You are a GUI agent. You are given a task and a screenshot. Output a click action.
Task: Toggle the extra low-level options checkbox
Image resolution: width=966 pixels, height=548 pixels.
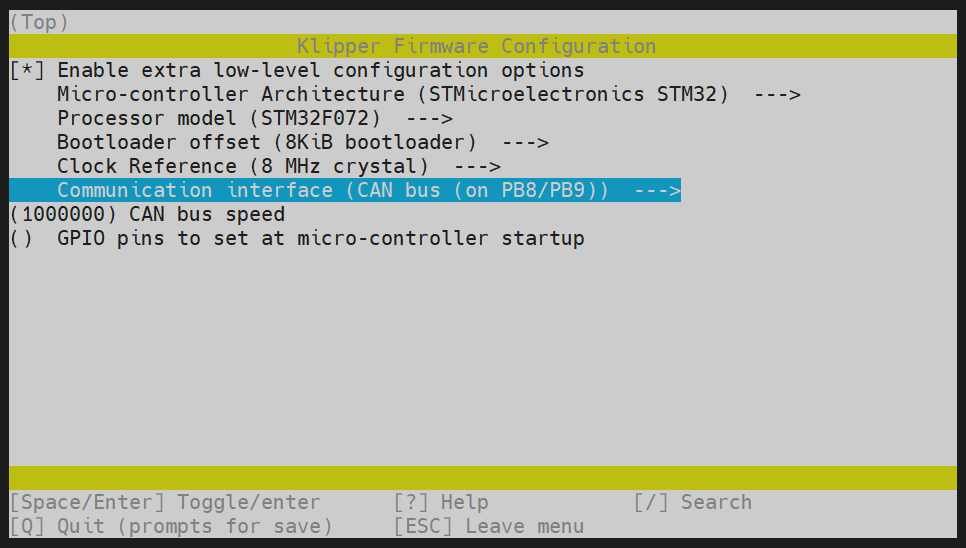tap(27, 71)
